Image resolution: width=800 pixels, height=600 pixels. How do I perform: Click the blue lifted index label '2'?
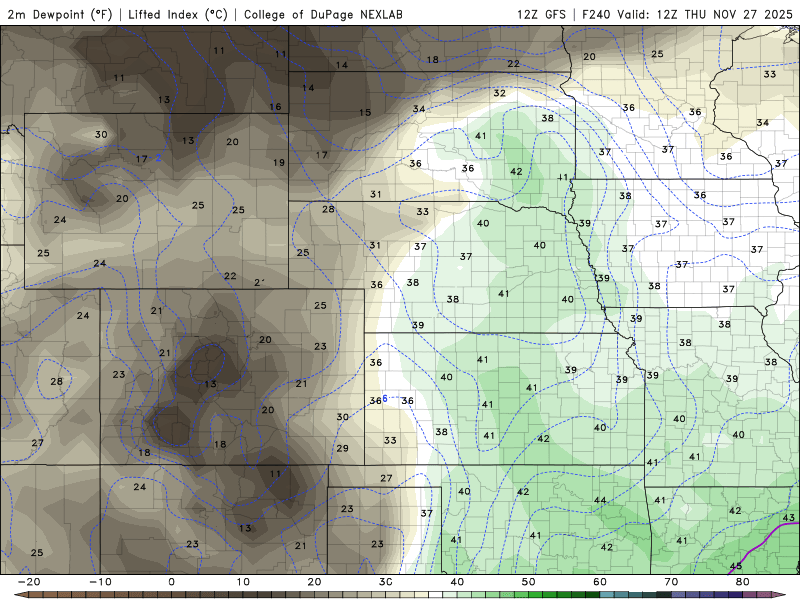159,158
